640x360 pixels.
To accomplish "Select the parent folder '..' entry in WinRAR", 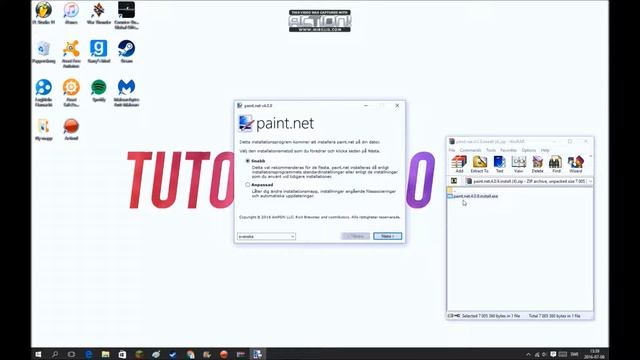I will click(x=451, y=190).
